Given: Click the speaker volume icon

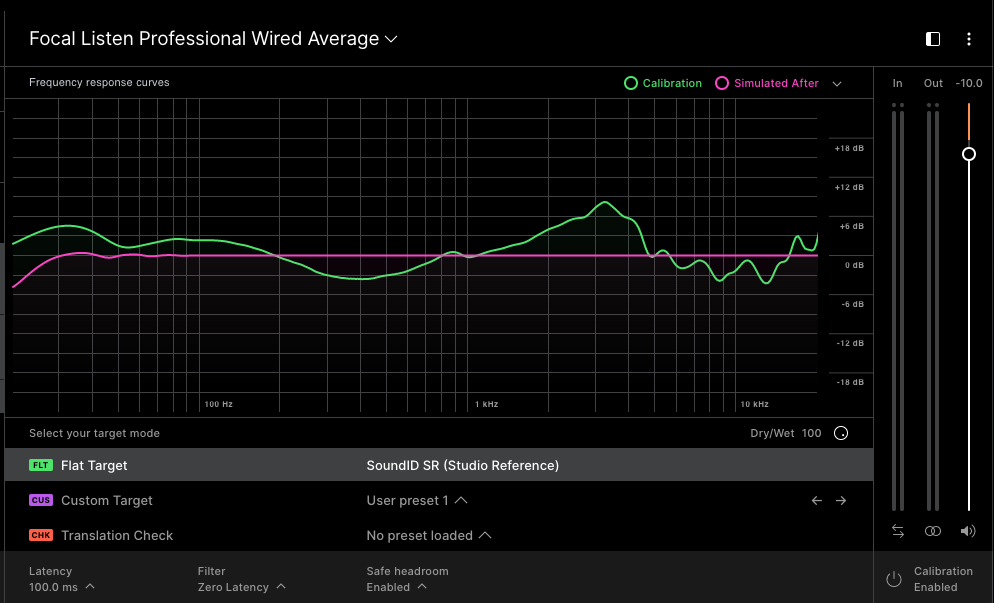Looking at the screenshot, I should point(967,531).
